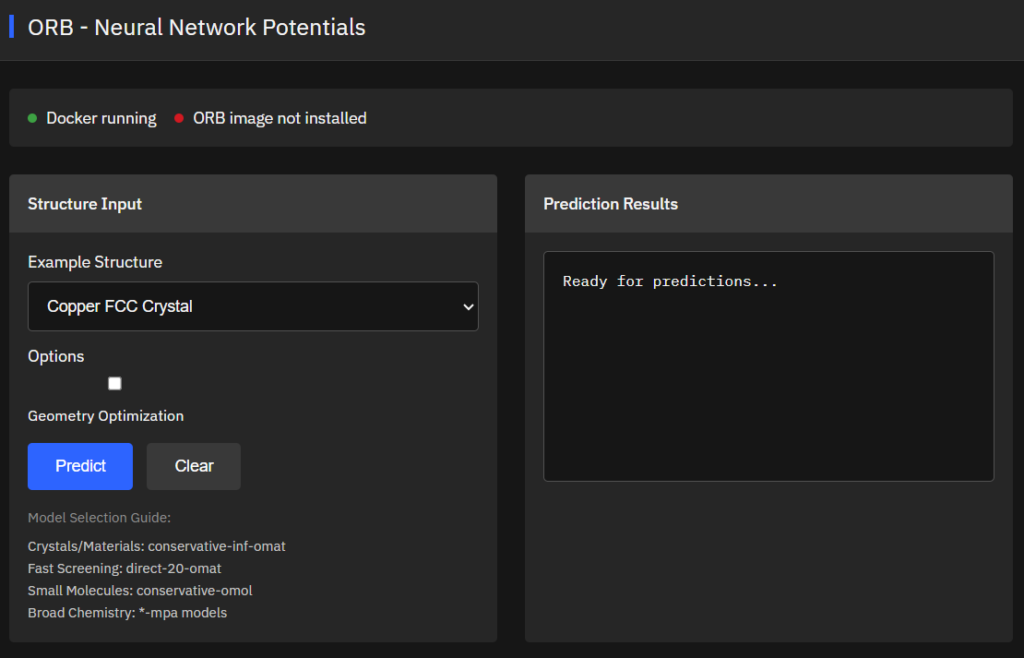
Task: Open the Example Structure dropdown
Action: (x=253, y=306)
